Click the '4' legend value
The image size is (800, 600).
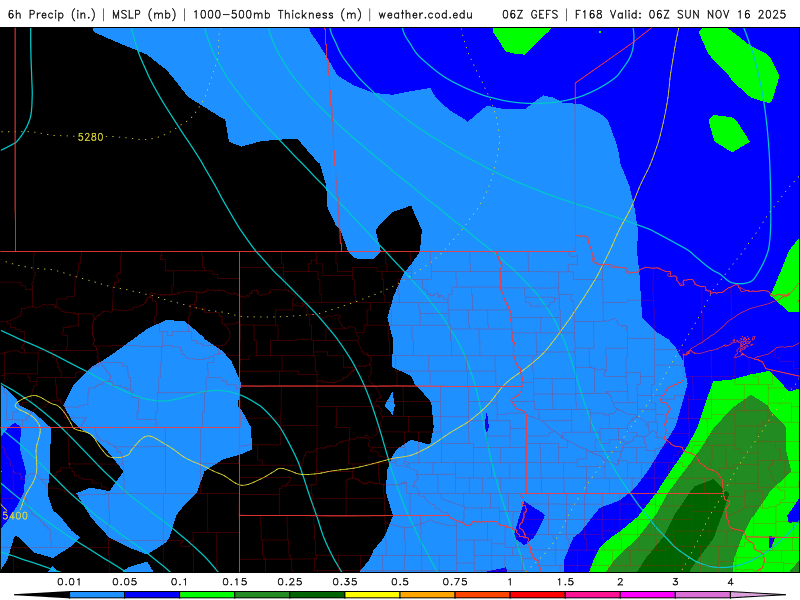731,582
